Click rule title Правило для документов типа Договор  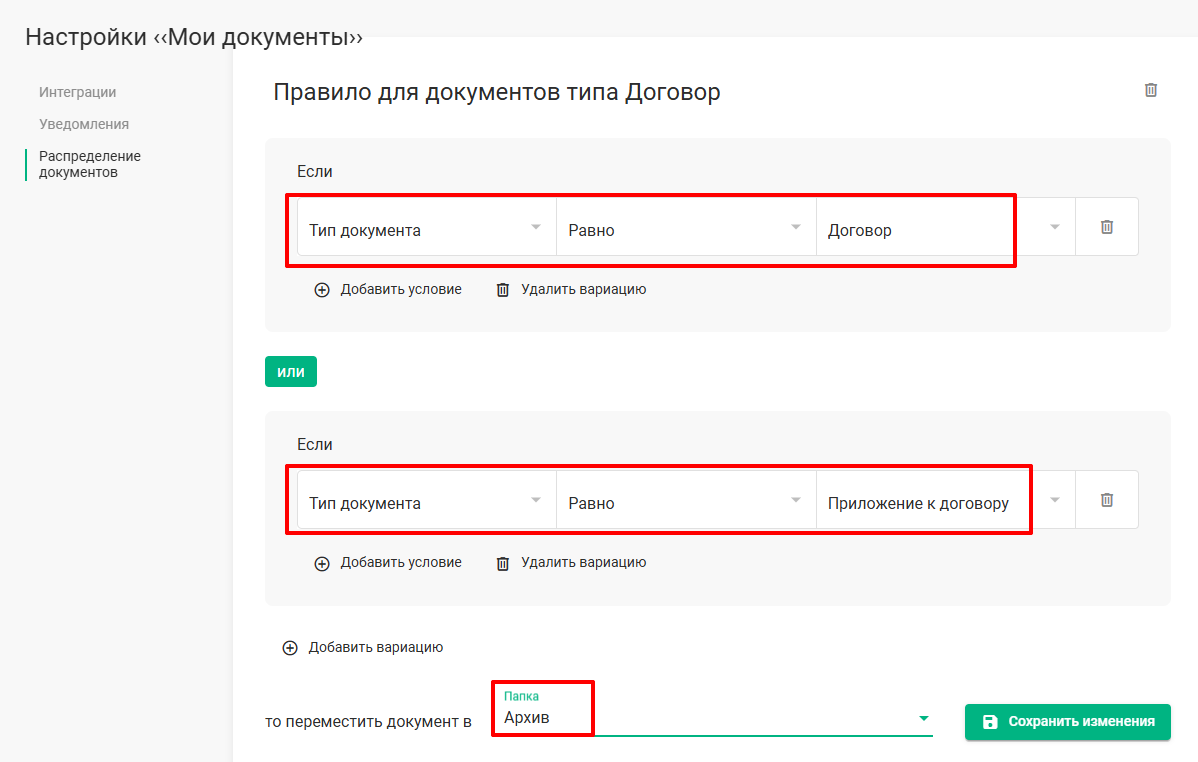pyautogui.click(x=497, y=92)
